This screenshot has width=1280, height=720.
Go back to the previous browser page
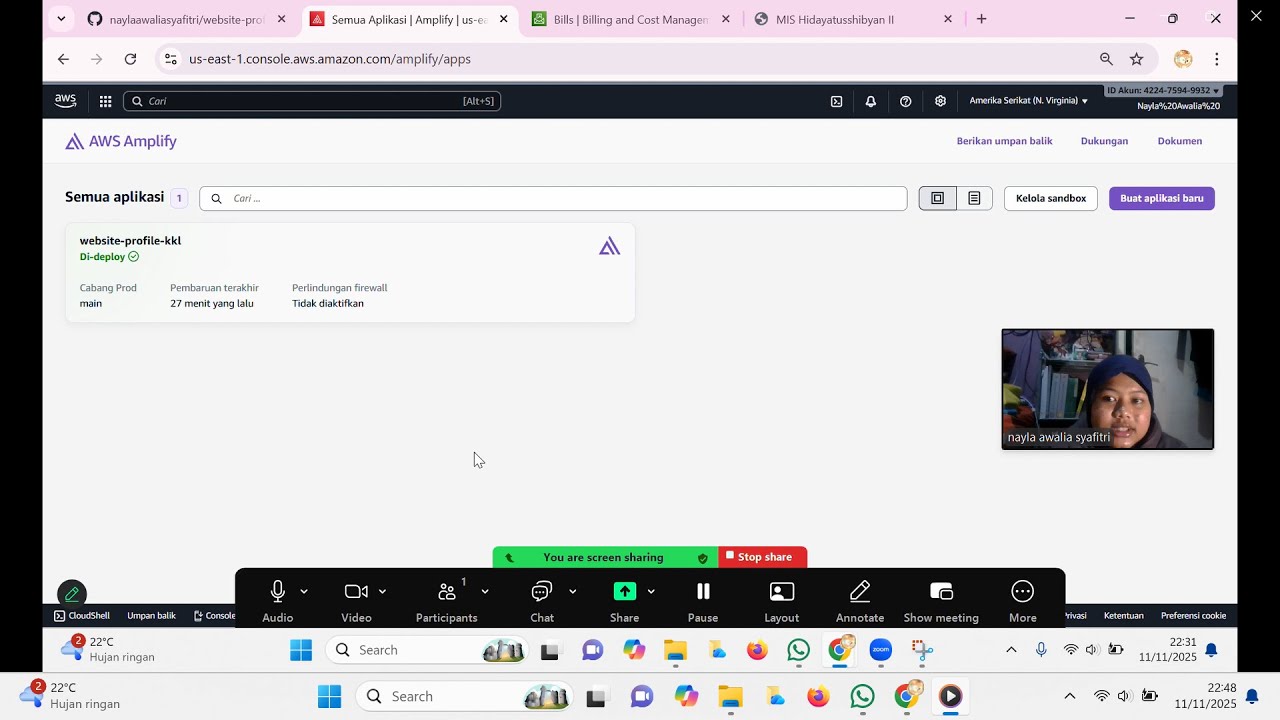(x=63, y=59)
